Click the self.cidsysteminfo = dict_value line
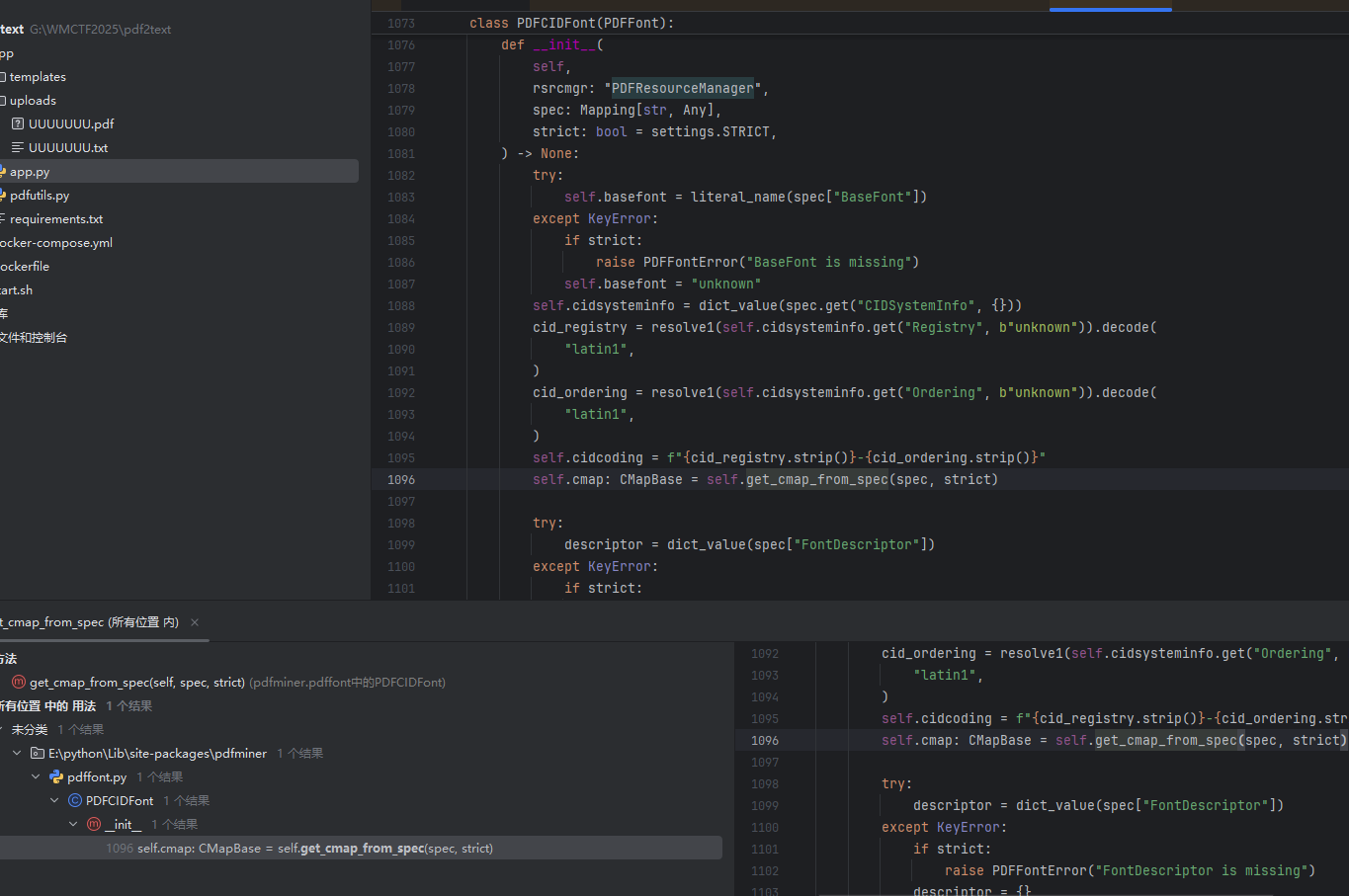The image size is (1349, 896). coord(777,305)
